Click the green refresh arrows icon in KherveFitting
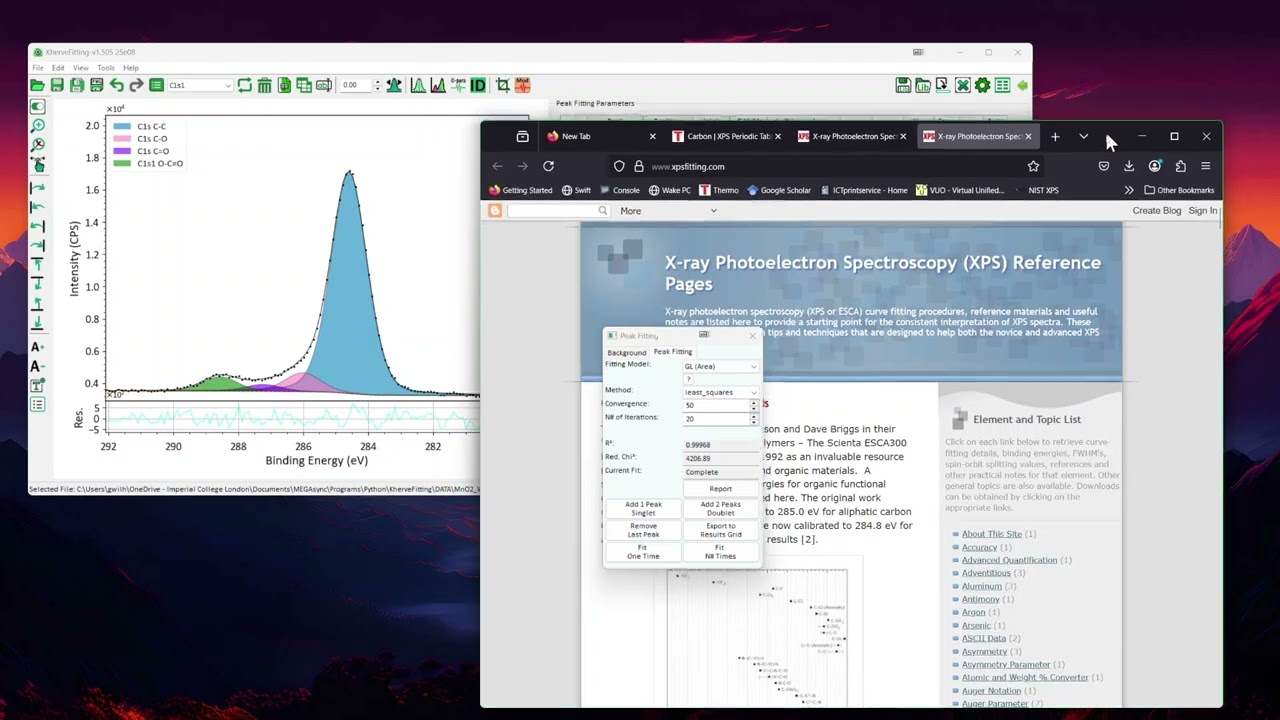The width and height of the screenshot is (1280, 720). [244, 86]
